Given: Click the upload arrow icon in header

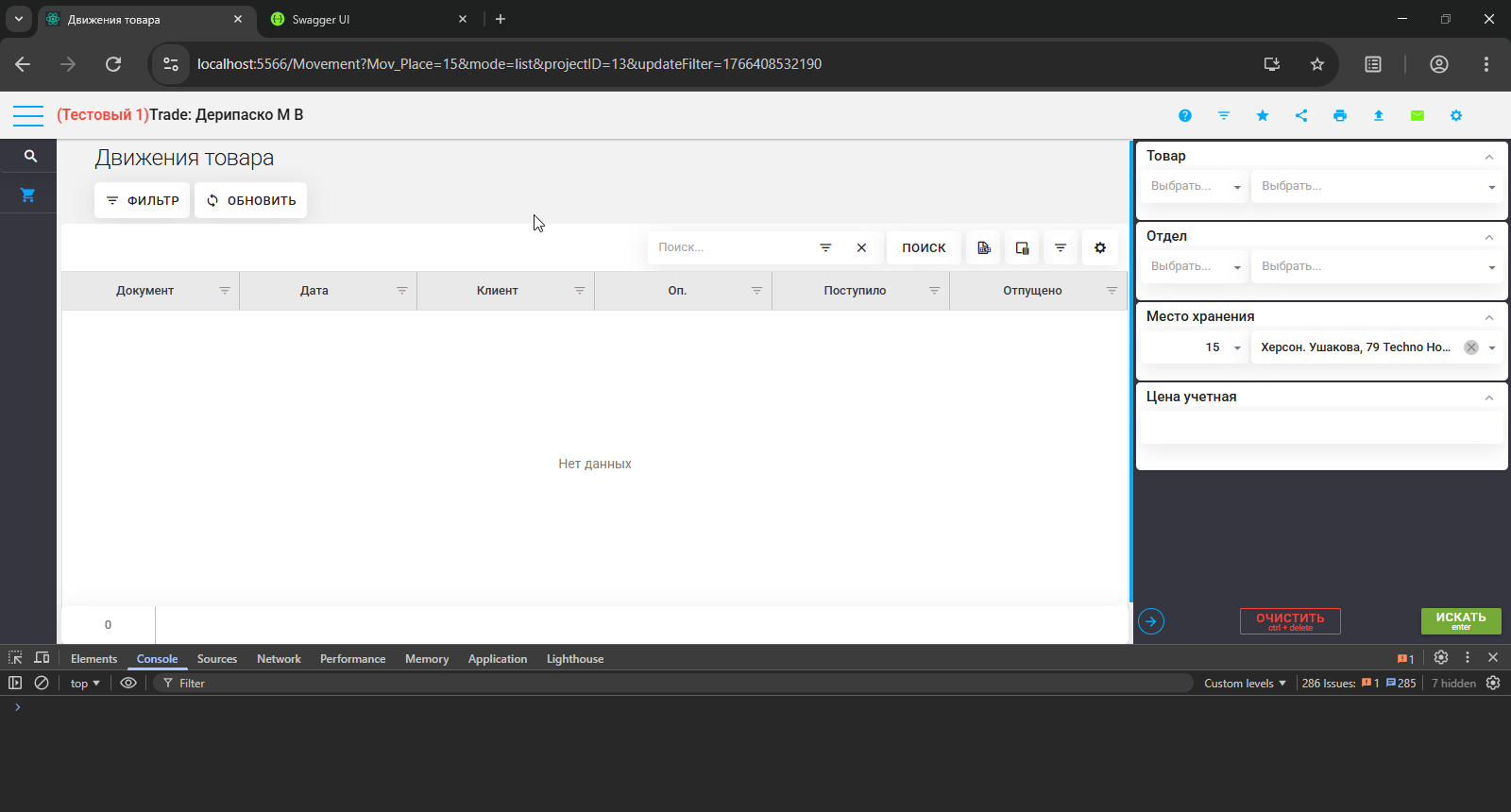Looking at the screenshot, I should click(1379, 115).
